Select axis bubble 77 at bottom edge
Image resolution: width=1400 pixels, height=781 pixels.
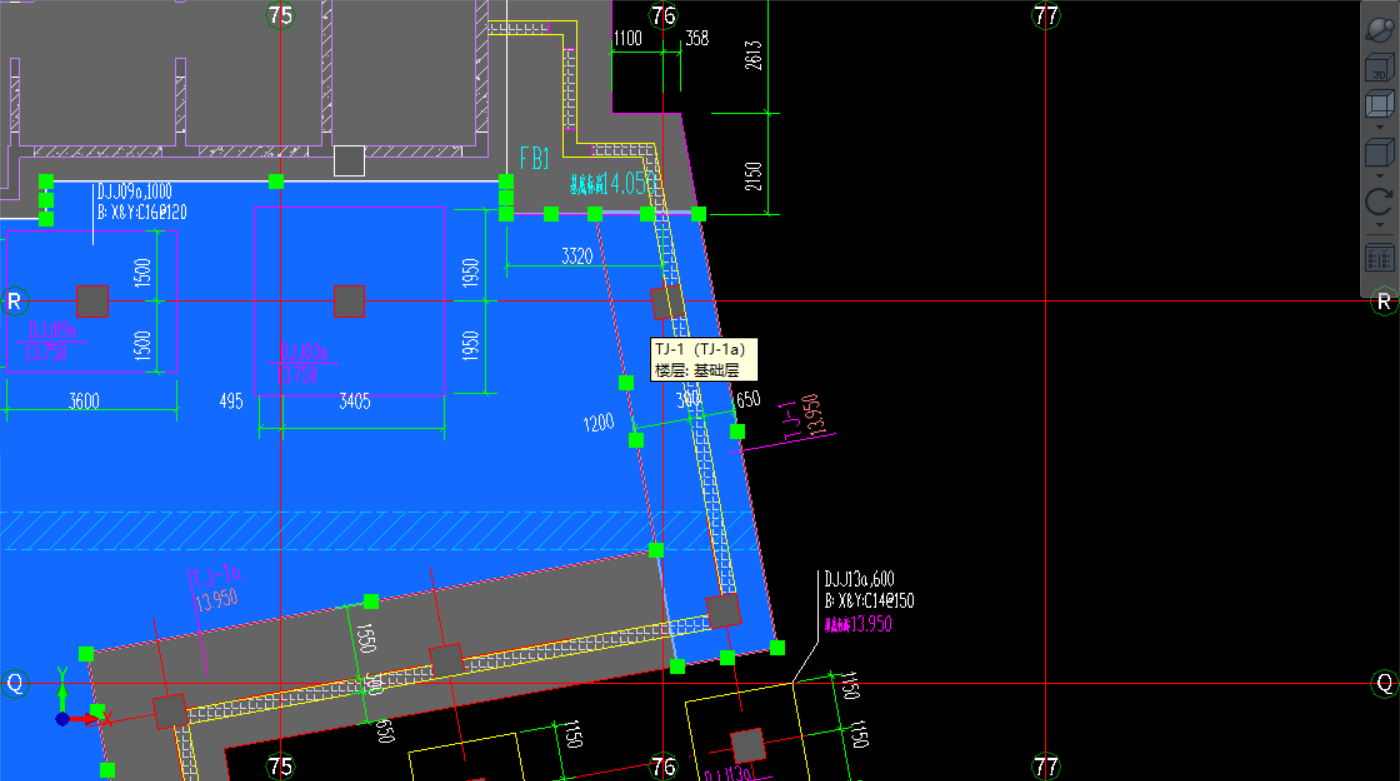click(1046, 767)
